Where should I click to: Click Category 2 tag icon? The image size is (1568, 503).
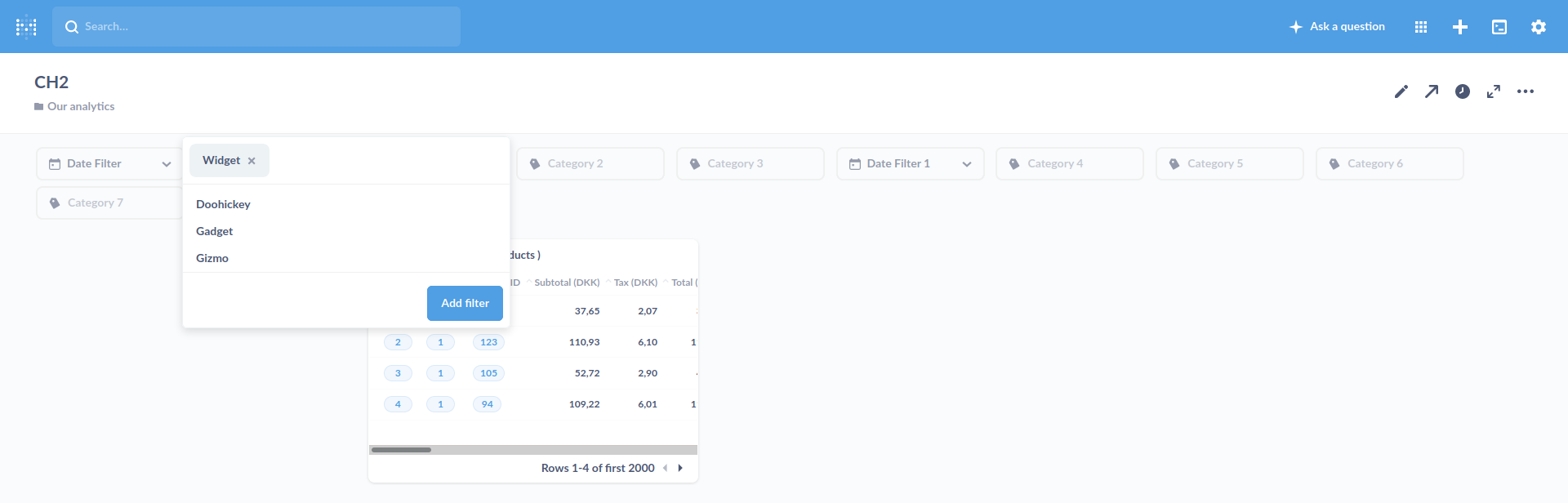click(535, 164)
